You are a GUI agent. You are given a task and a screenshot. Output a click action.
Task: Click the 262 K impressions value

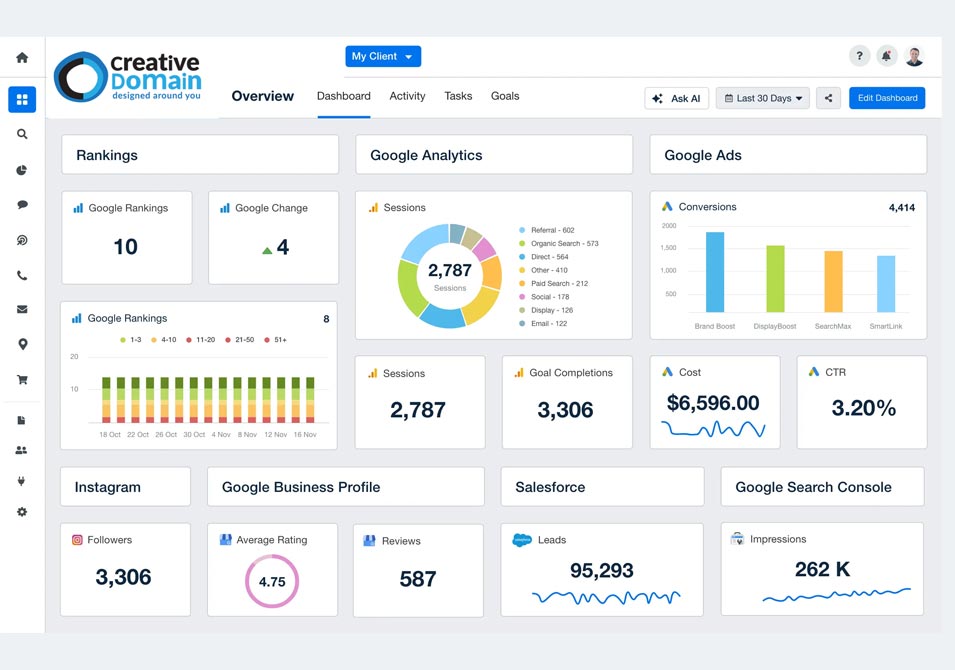822,569
